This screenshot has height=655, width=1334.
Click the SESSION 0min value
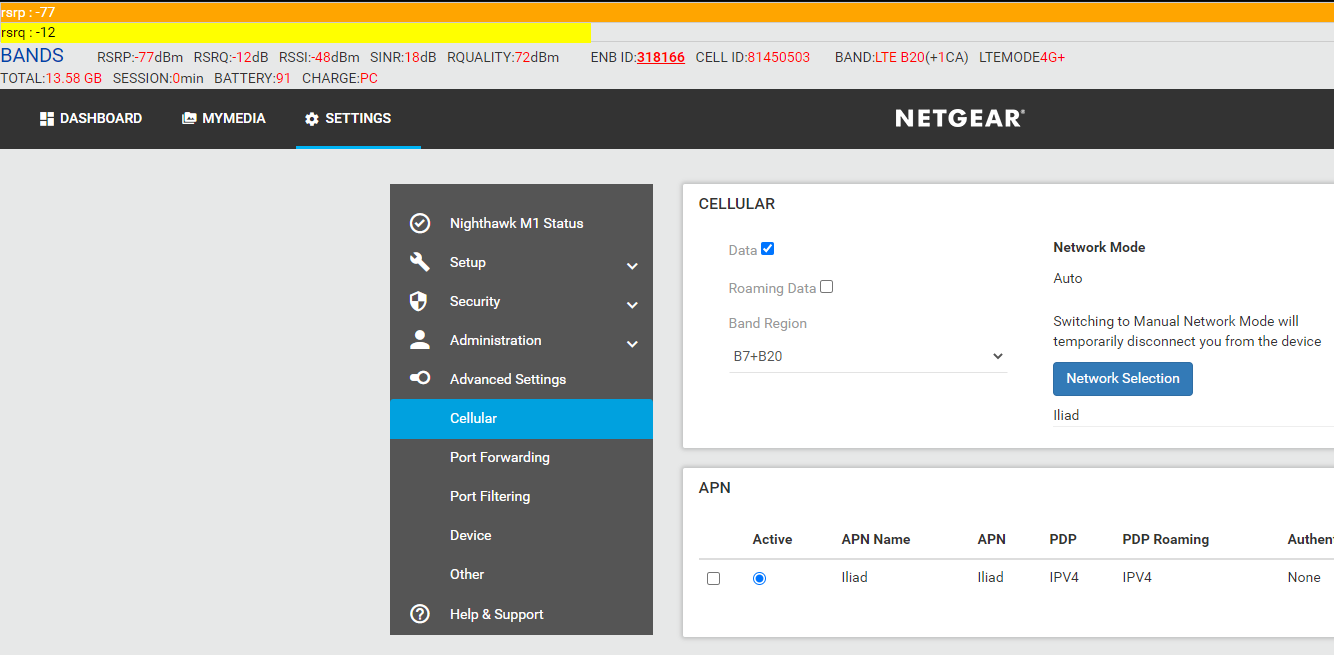click(x=188, y=78)
